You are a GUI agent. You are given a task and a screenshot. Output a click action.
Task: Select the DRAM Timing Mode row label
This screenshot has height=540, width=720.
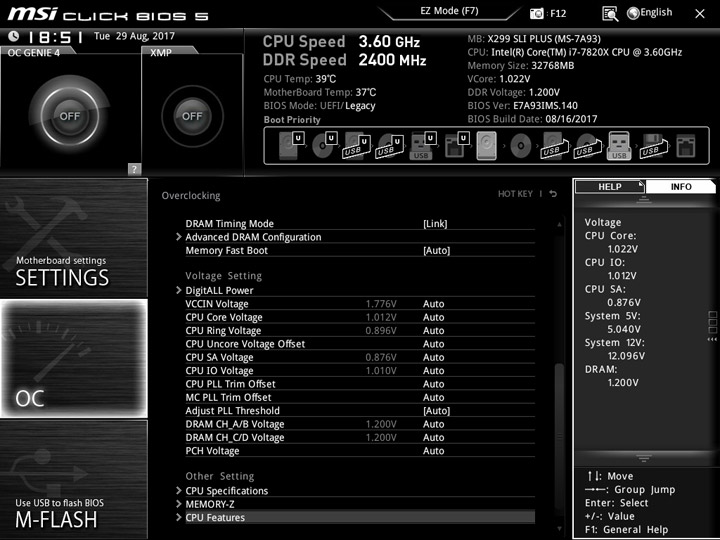pos(230,224)
